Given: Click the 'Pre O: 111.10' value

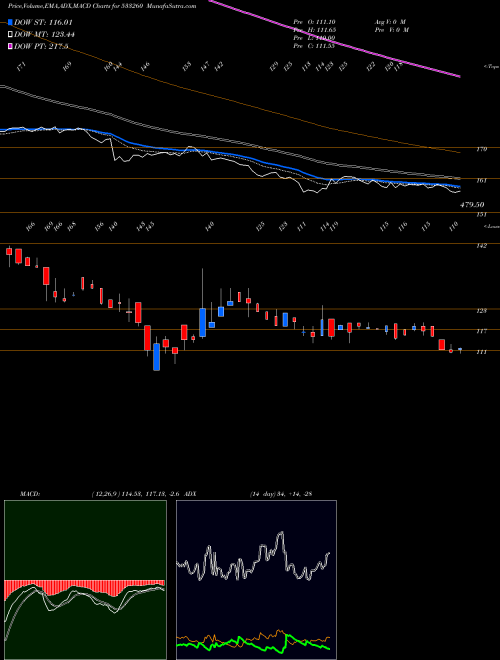Looking at the screenshot, I should [314, 22].
